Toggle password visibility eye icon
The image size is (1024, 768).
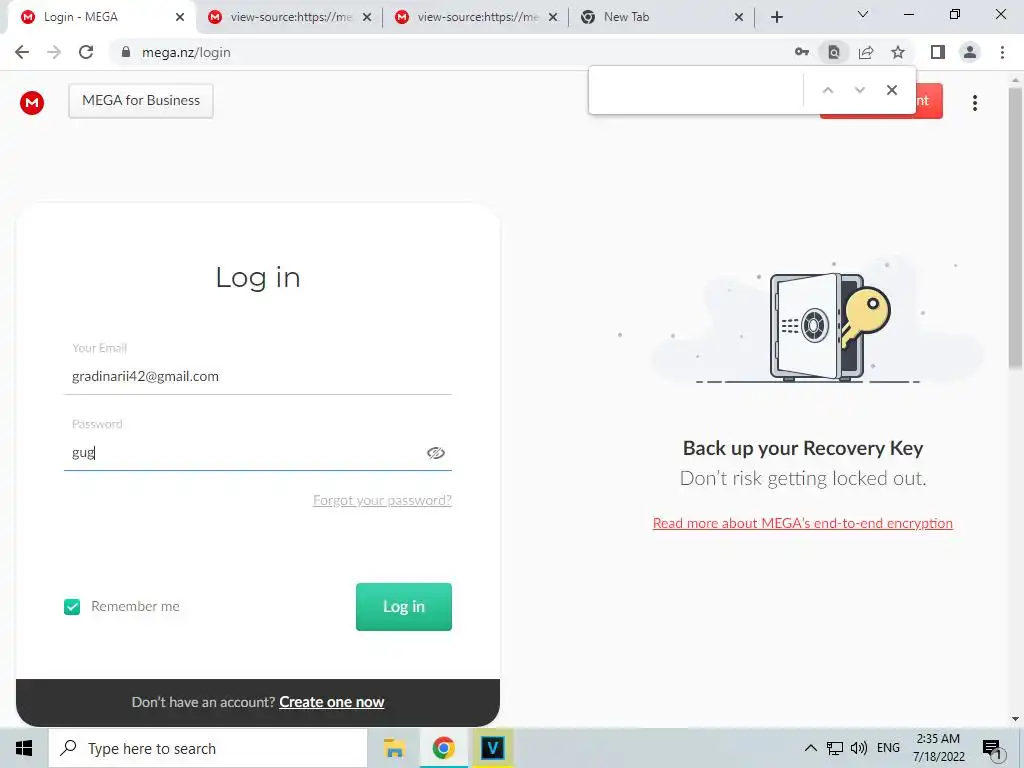point(436,453)
